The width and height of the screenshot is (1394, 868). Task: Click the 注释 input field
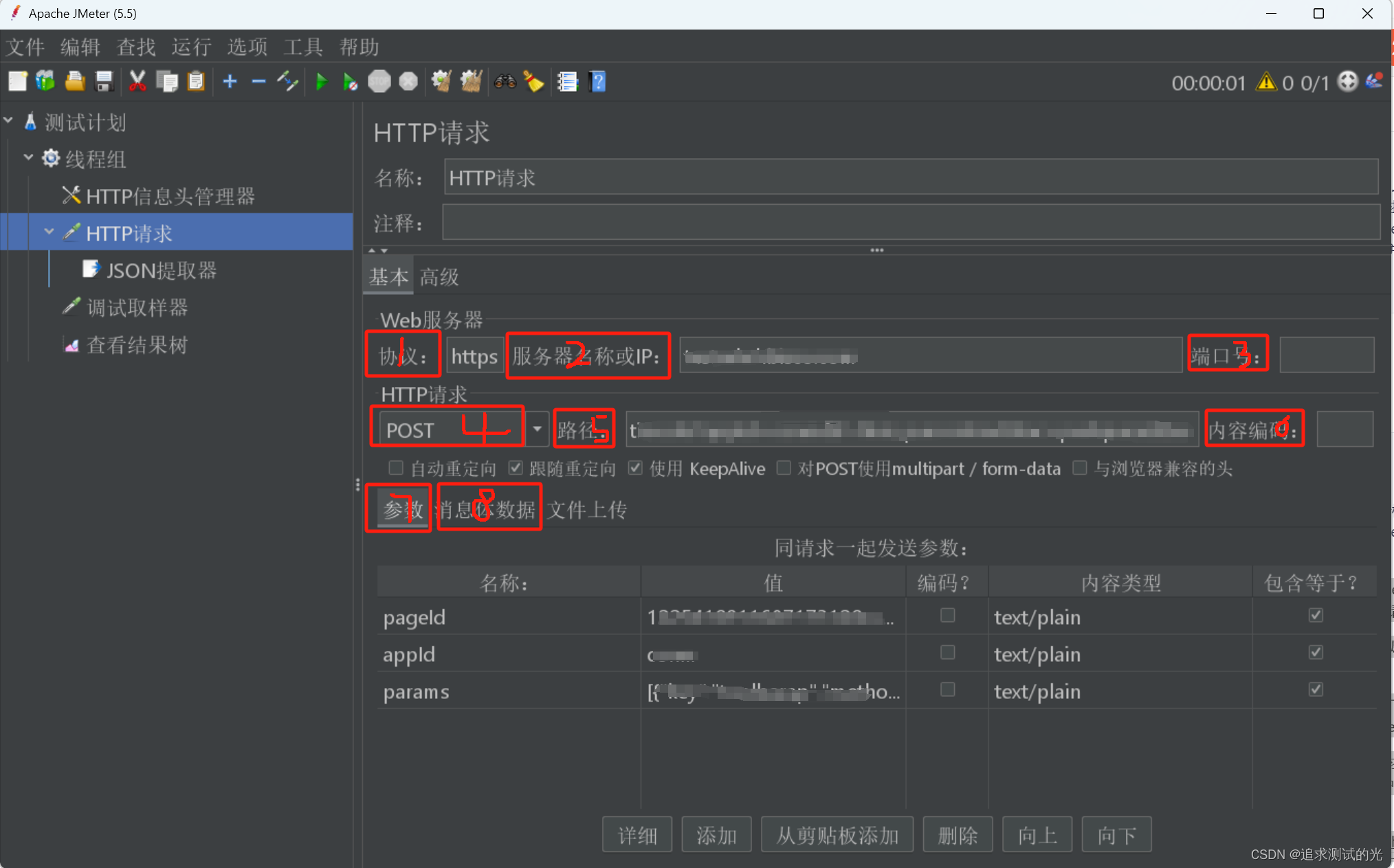(911, 222)
